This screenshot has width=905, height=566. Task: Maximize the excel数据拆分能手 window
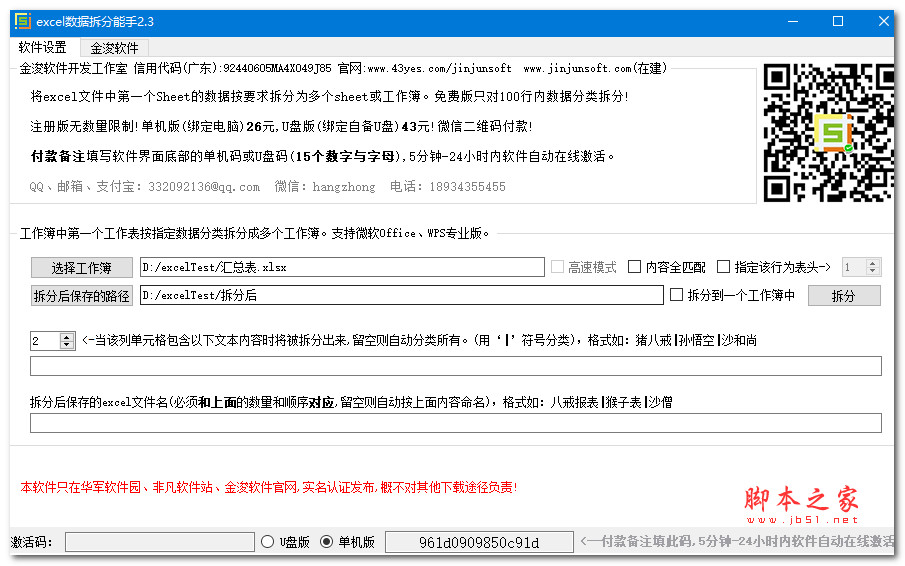[x=838, y=21]
